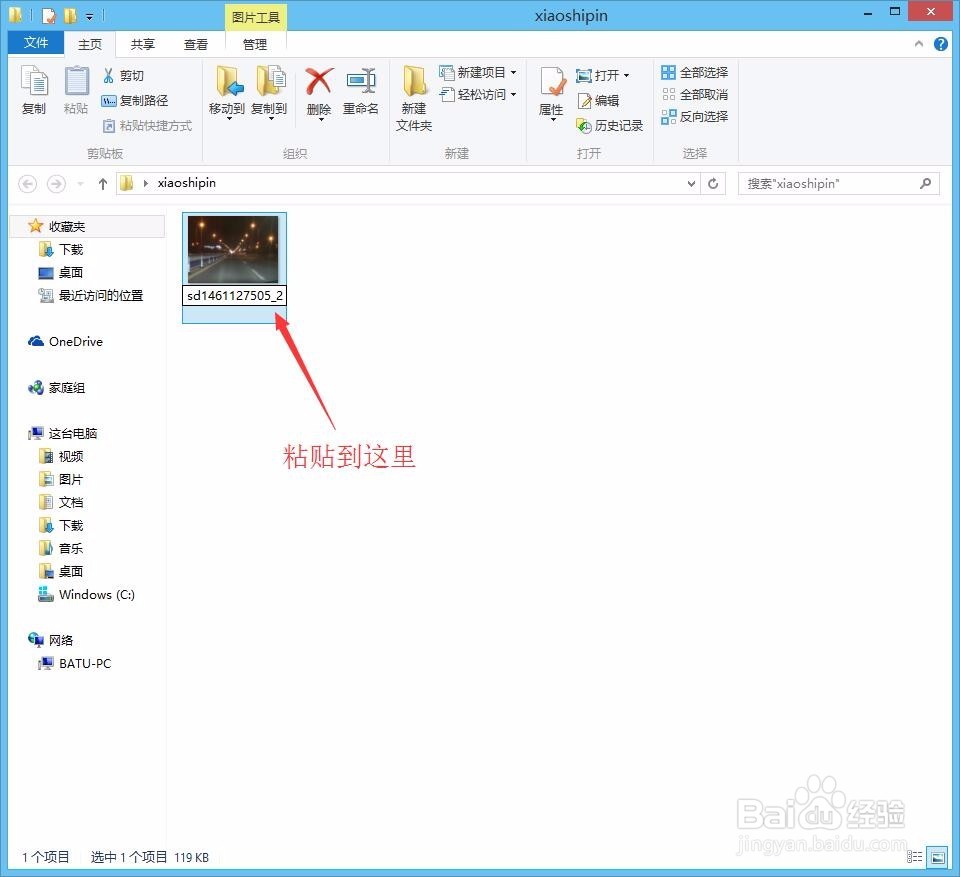Click the quick access new folder icon

point(70,15)
